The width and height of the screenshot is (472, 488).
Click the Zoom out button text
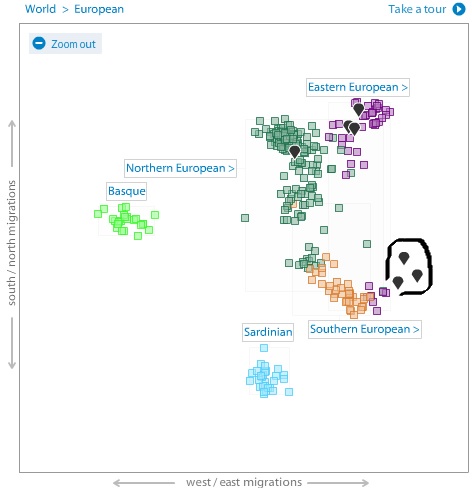click(x=73, y=44)
